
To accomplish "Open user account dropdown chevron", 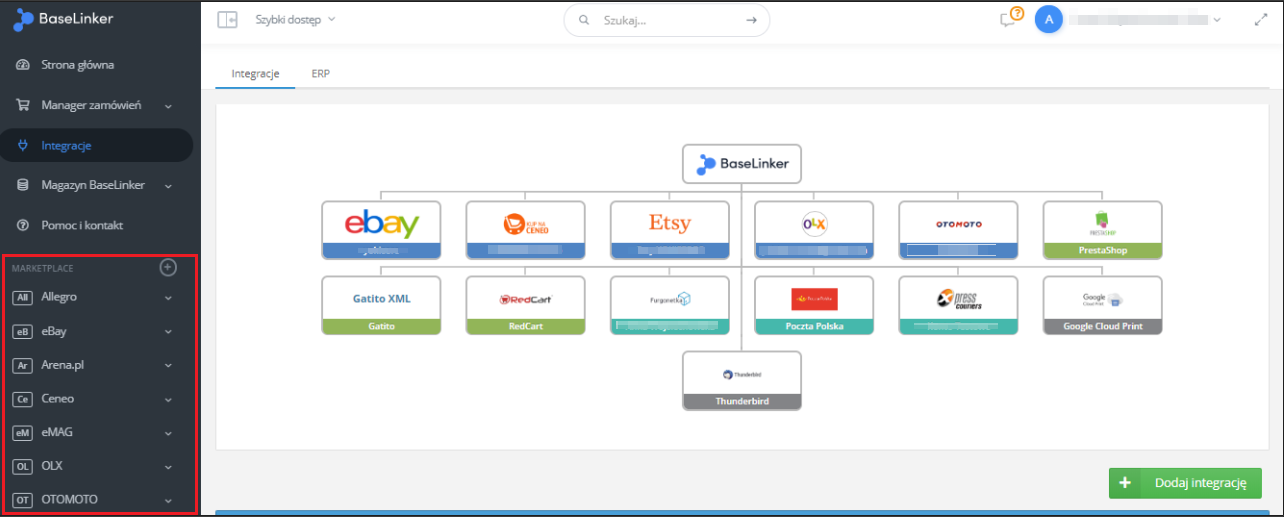I will tap(1217, 20).
